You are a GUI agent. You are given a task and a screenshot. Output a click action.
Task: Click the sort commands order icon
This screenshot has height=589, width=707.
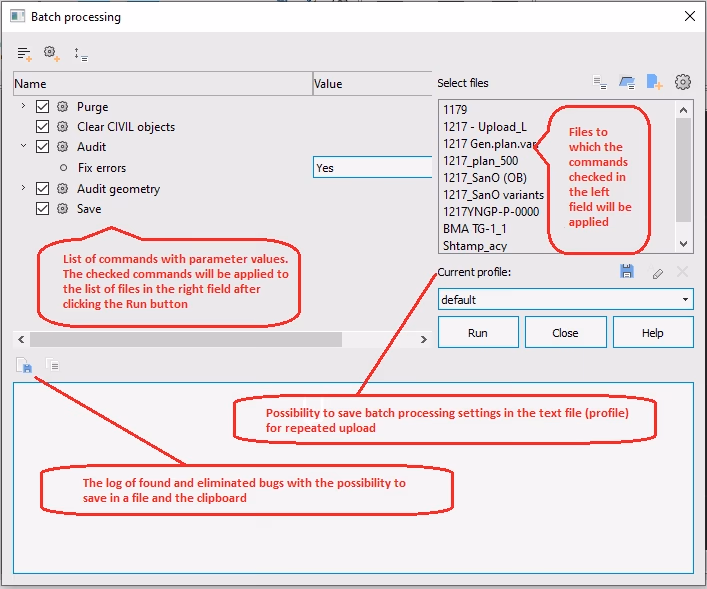(81, 55)
